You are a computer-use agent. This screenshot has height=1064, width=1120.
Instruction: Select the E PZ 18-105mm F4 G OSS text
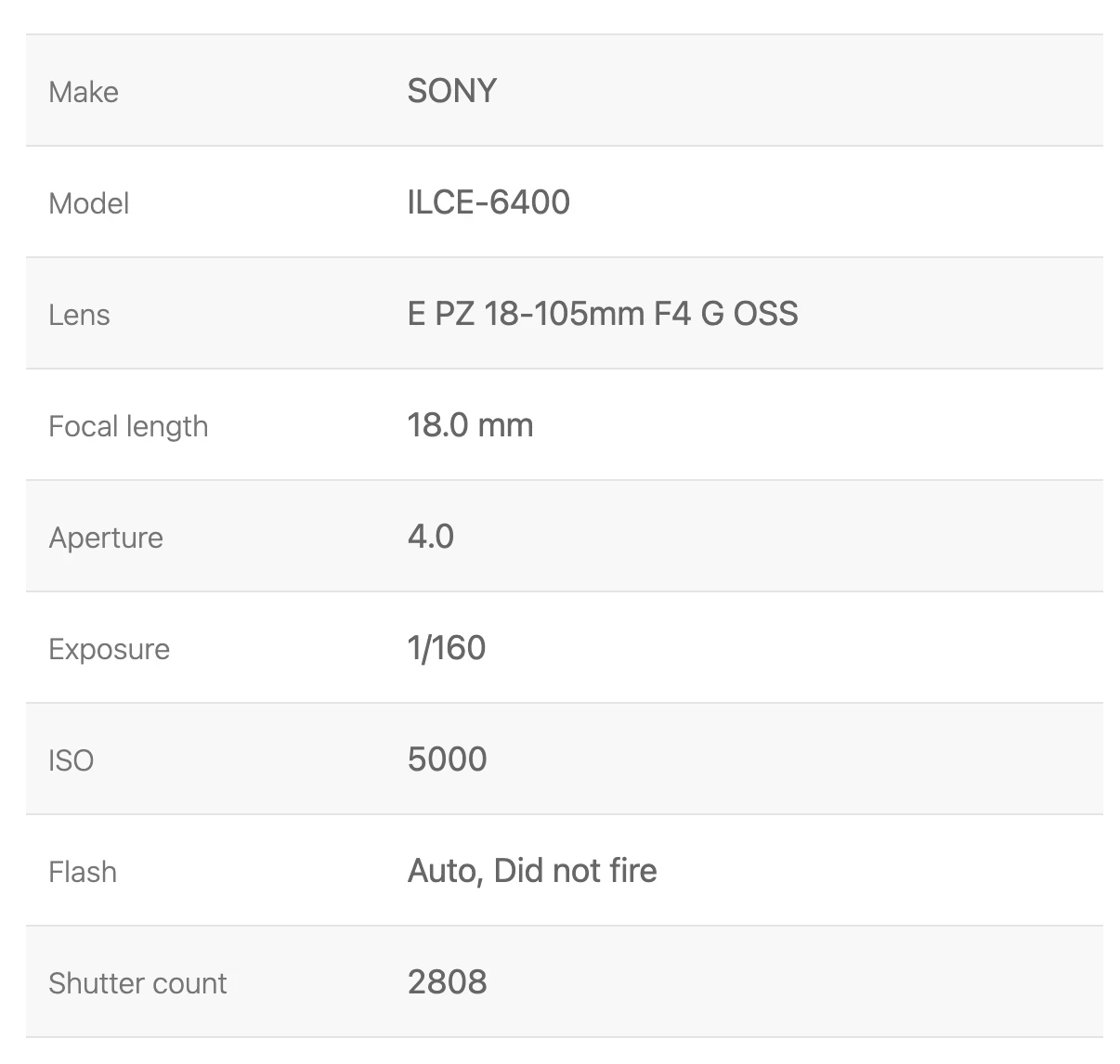coord(603,314)
